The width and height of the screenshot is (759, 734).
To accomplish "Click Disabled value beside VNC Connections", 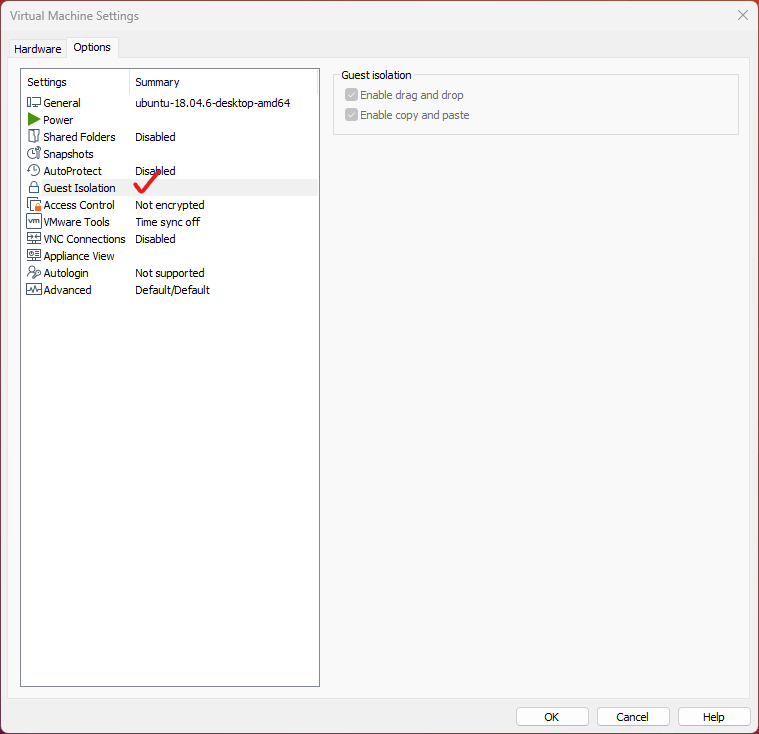I will pyautogui.click(x=155, y=239).
